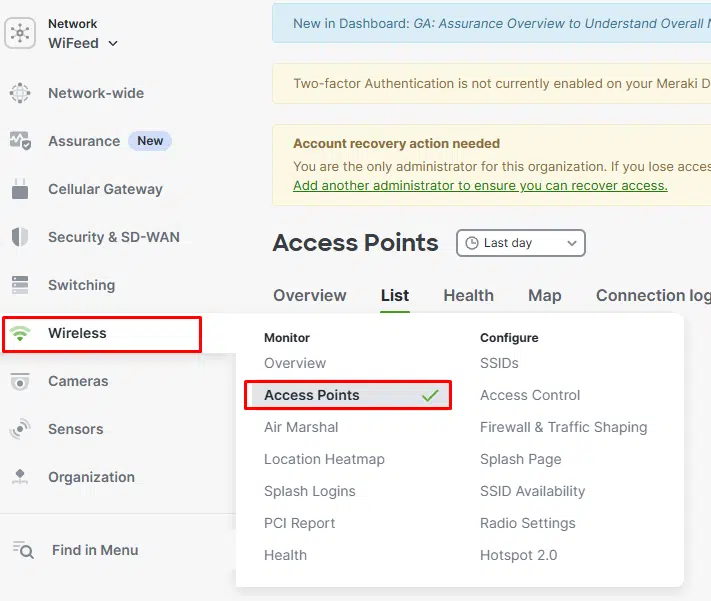711x601 pixels.
Task: Select Overview under Monitor
Action: pyautogui.click(x=295, y=363)
